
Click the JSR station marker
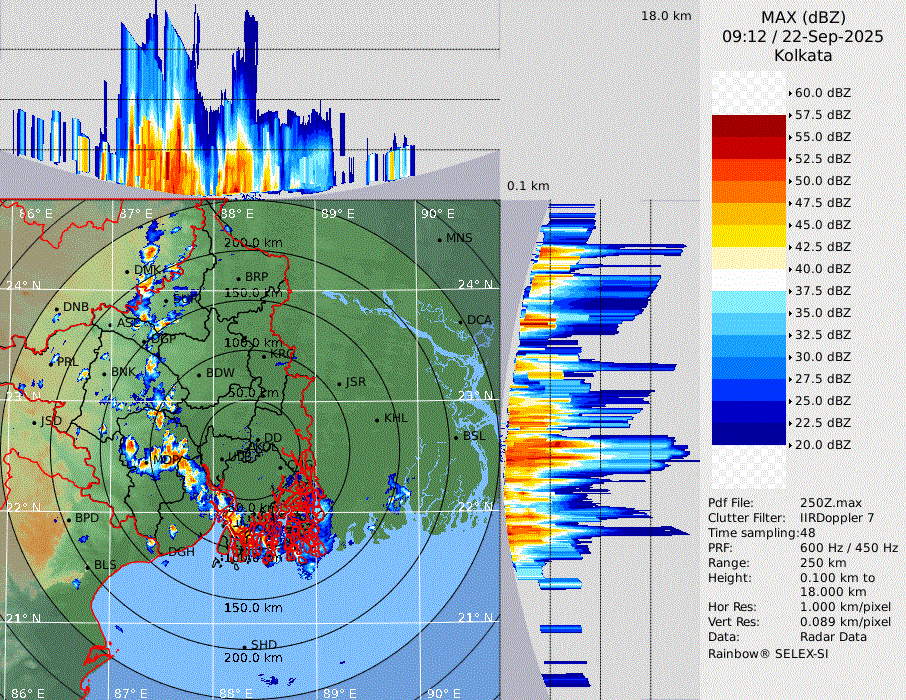click(338, 383)
